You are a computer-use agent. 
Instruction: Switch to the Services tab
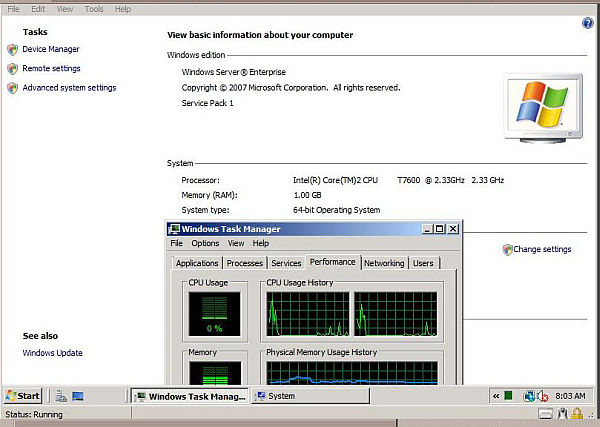[286, 263]
